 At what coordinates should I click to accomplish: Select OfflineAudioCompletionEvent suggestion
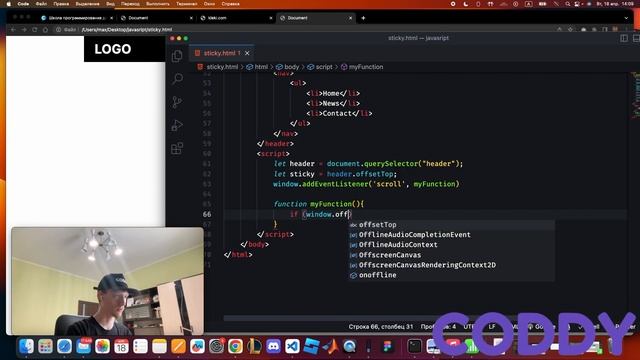coord(451,235)
